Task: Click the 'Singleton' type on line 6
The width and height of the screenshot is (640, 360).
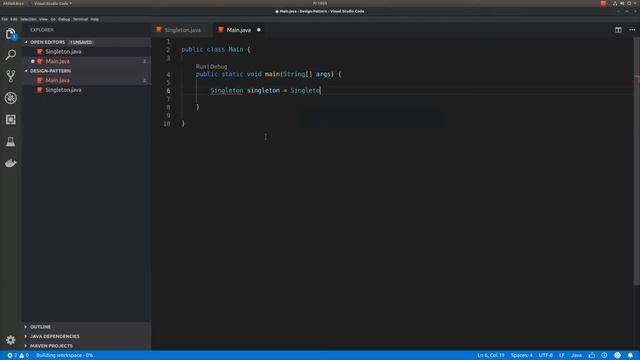Action: (227, 91)
